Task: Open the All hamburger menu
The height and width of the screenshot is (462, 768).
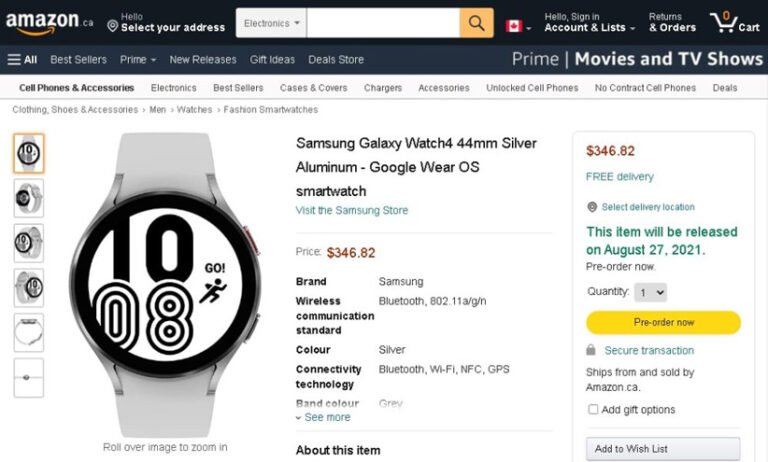Action: 22,59
